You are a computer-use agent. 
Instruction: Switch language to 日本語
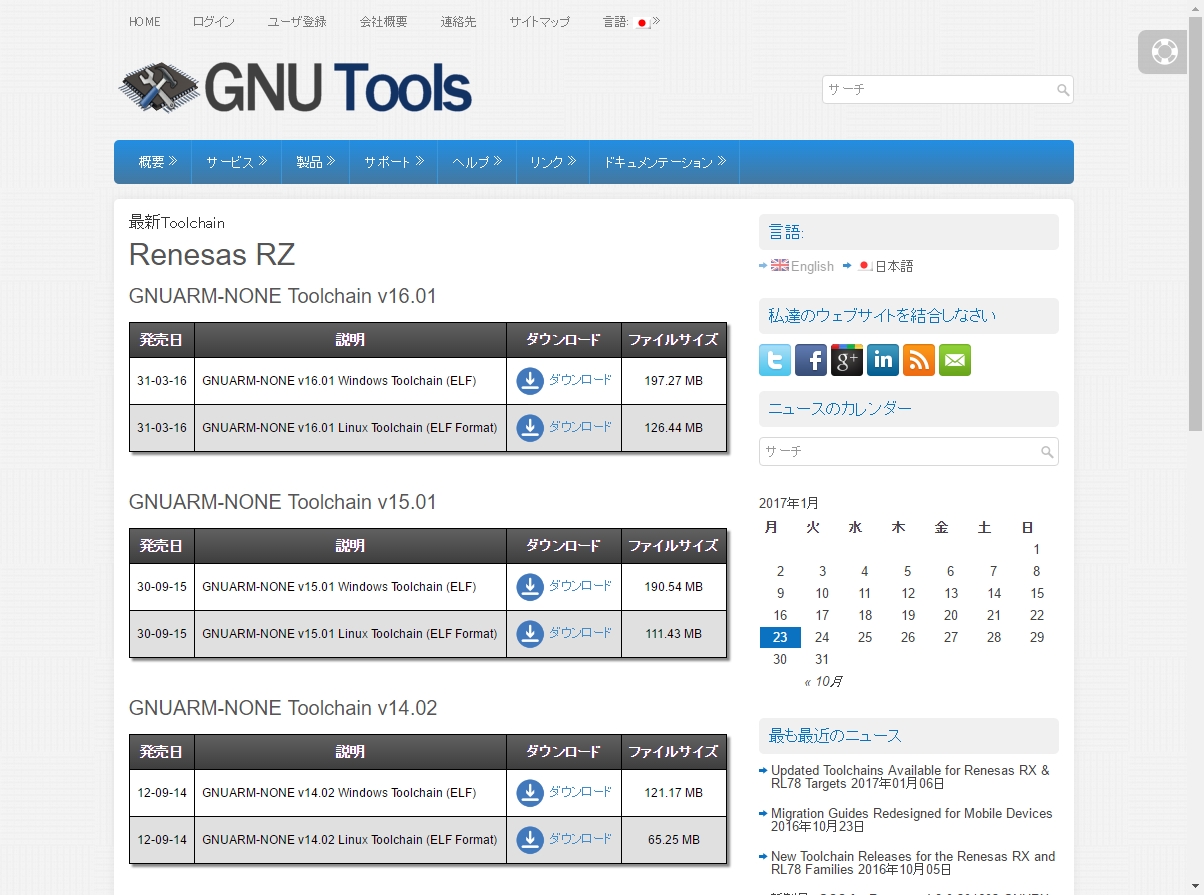coord(894,266)
